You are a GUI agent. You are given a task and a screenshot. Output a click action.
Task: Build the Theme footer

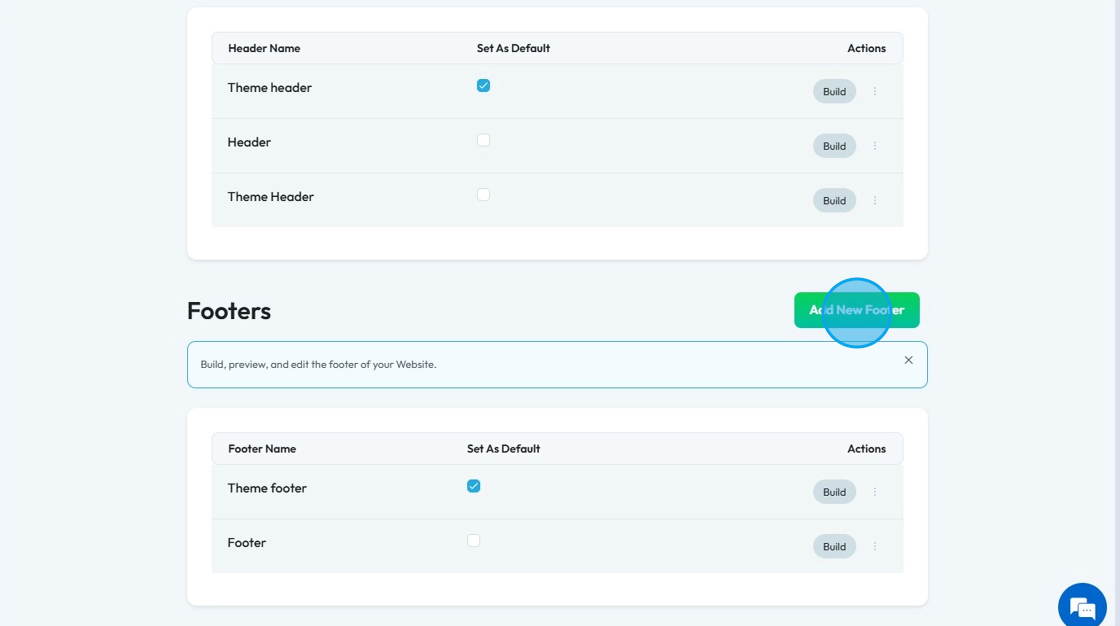(x=834, y=492)
